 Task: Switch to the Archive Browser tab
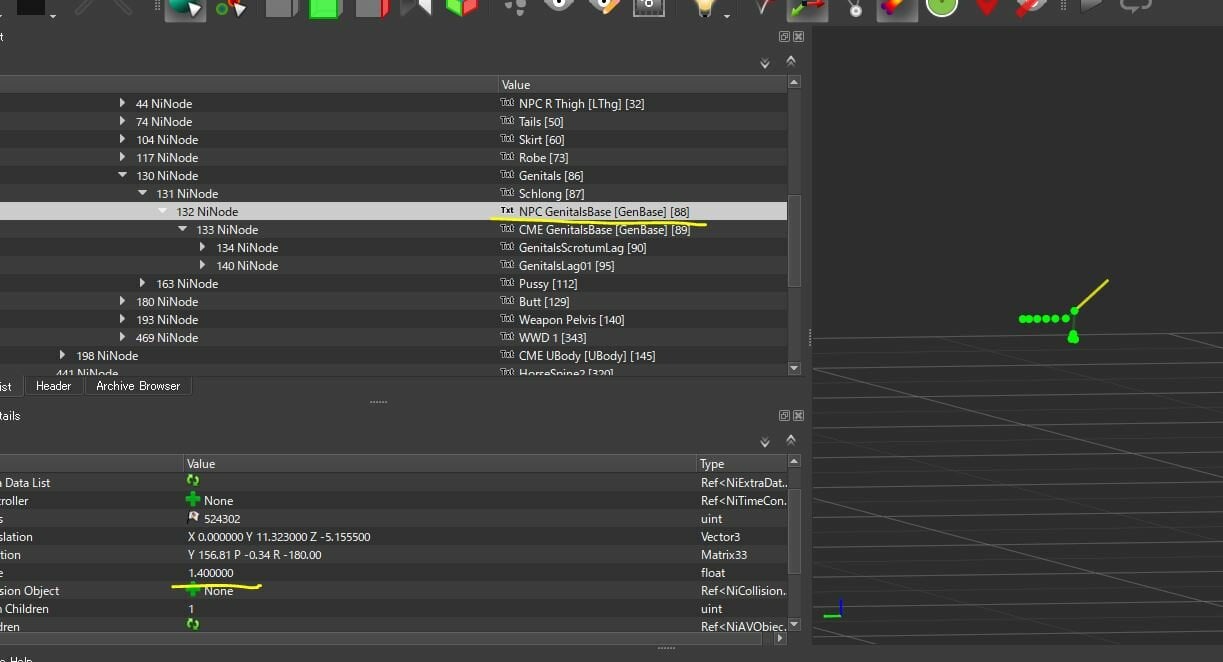point(138,386)
